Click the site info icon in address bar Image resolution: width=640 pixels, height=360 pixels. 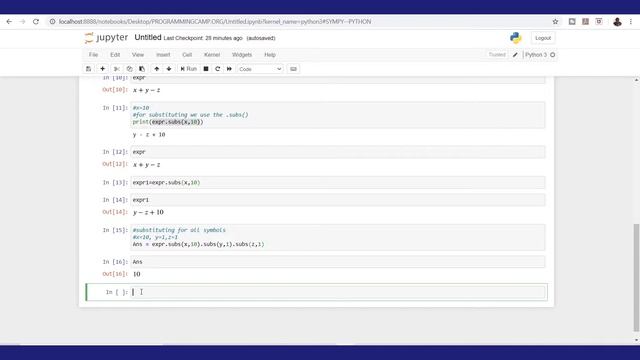click(52, 22)
